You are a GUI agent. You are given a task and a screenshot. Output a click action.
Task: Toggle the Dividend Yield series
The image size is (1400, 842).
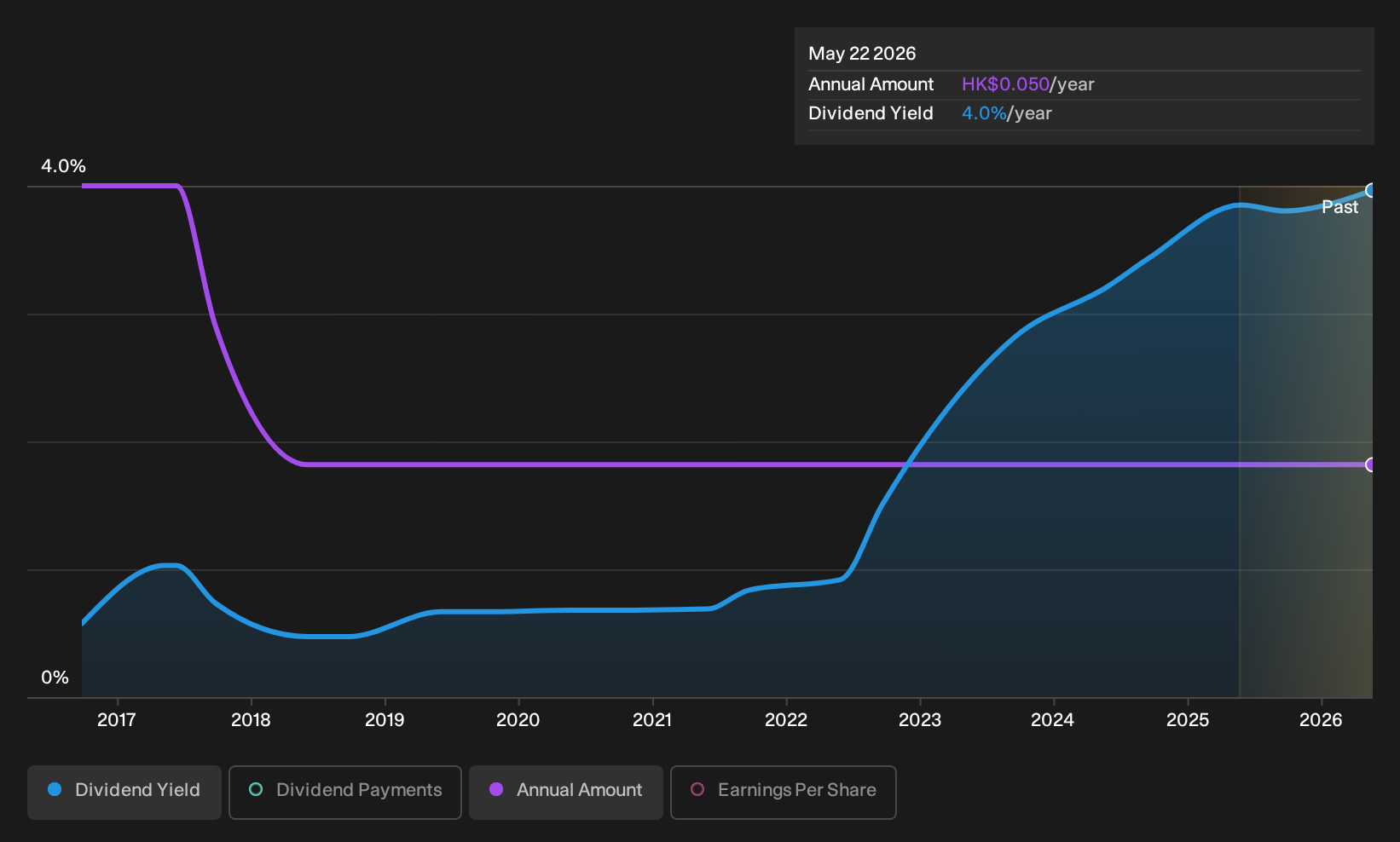click(124, 793)
